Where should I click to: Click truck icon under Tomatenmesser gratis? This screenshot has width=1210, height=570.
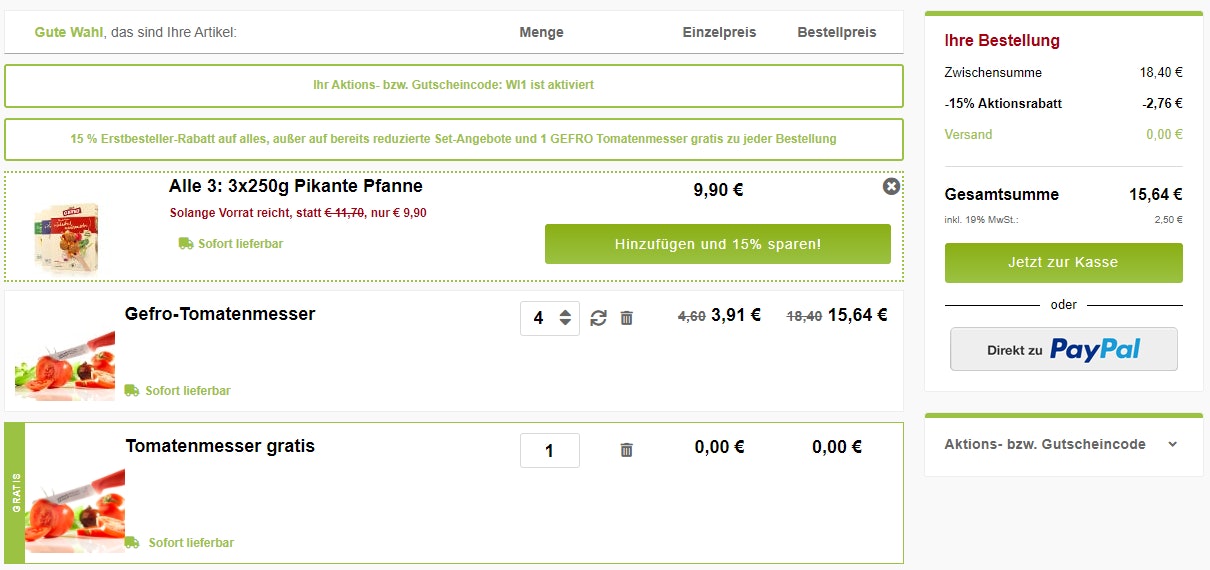(x=132, y=542)
